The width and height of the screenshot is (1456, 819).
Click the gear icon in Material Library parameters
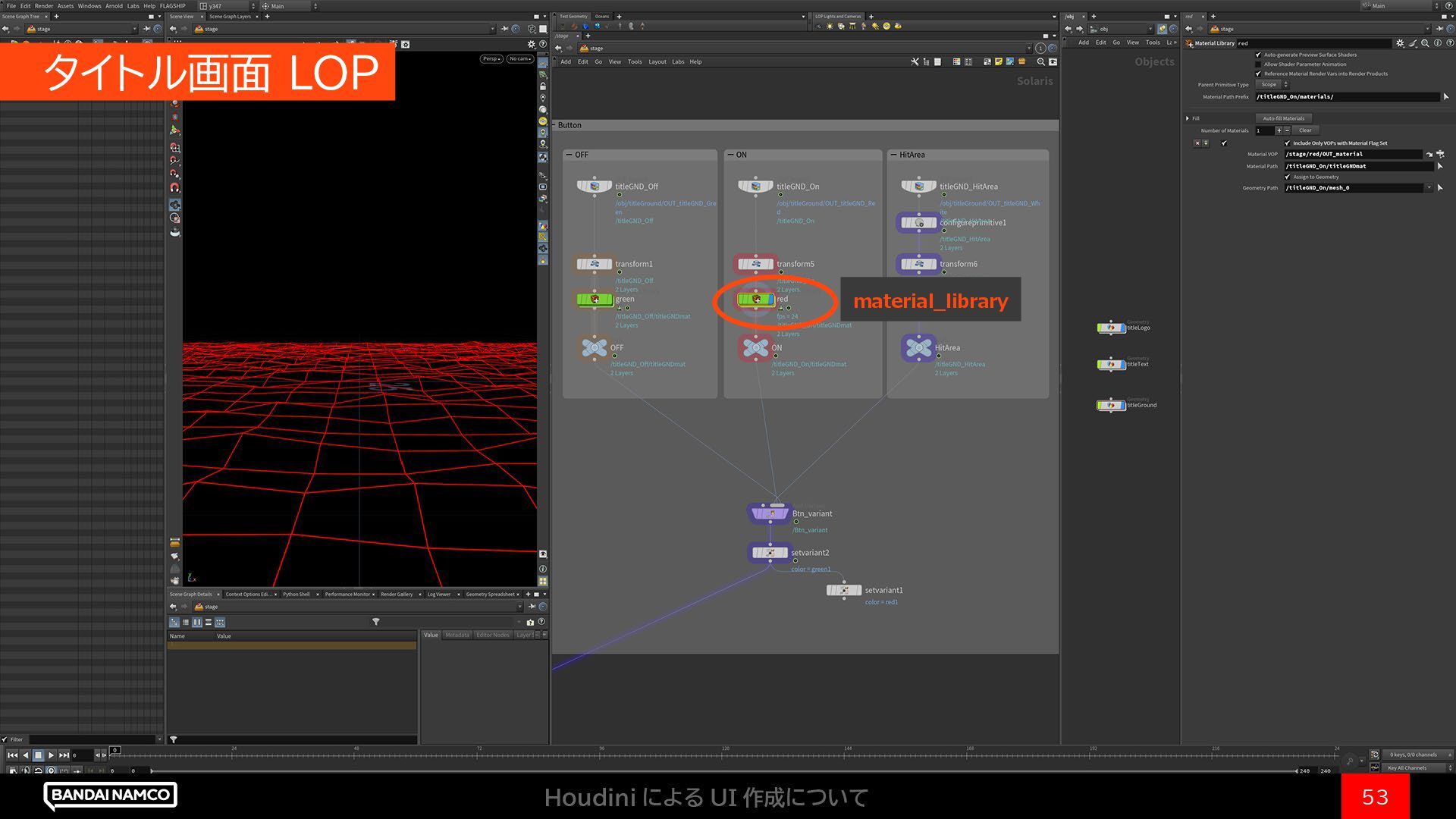point(1400,43)
